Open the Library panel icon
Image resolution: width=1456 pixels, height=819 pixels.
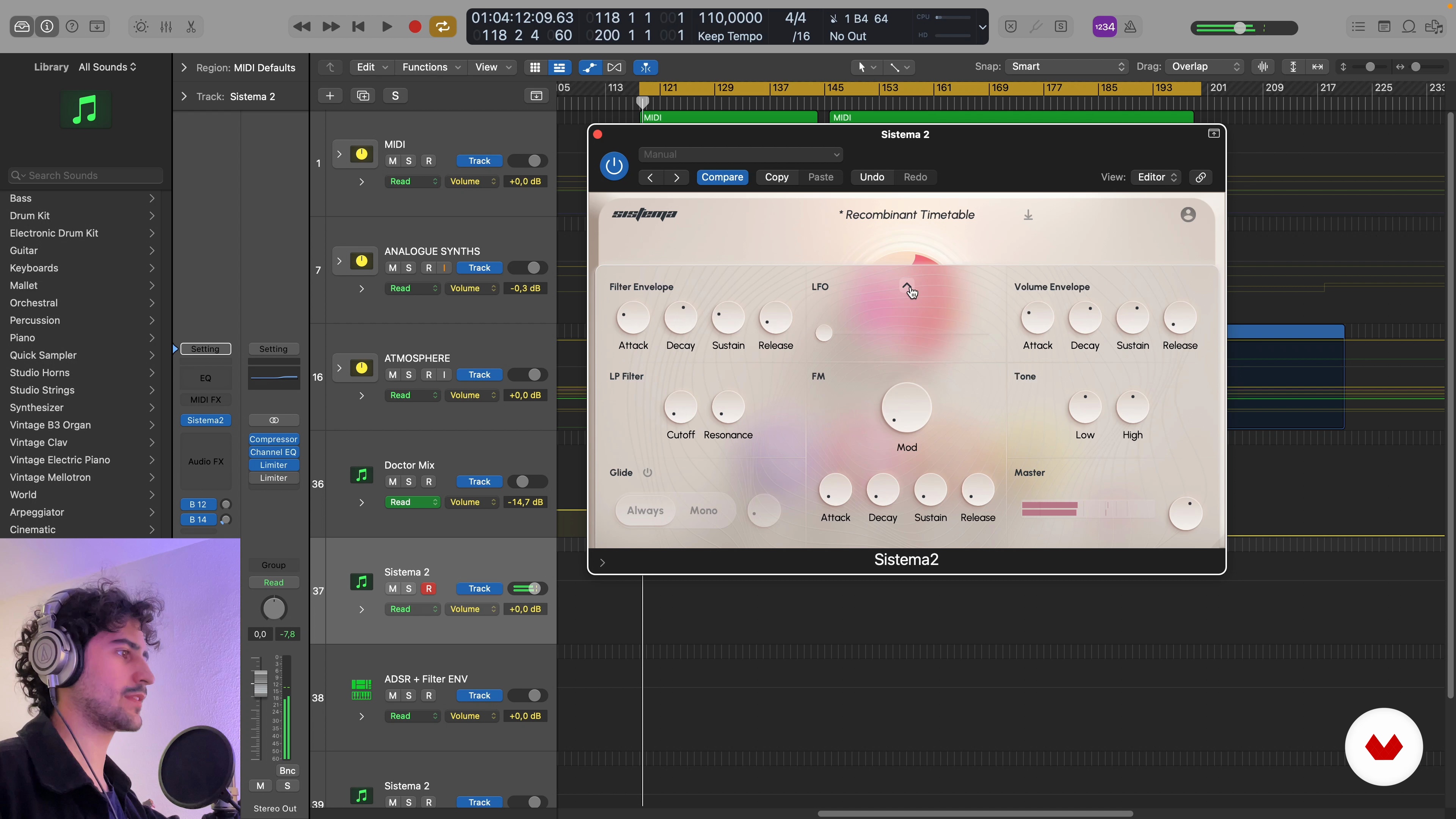[22, 27]
